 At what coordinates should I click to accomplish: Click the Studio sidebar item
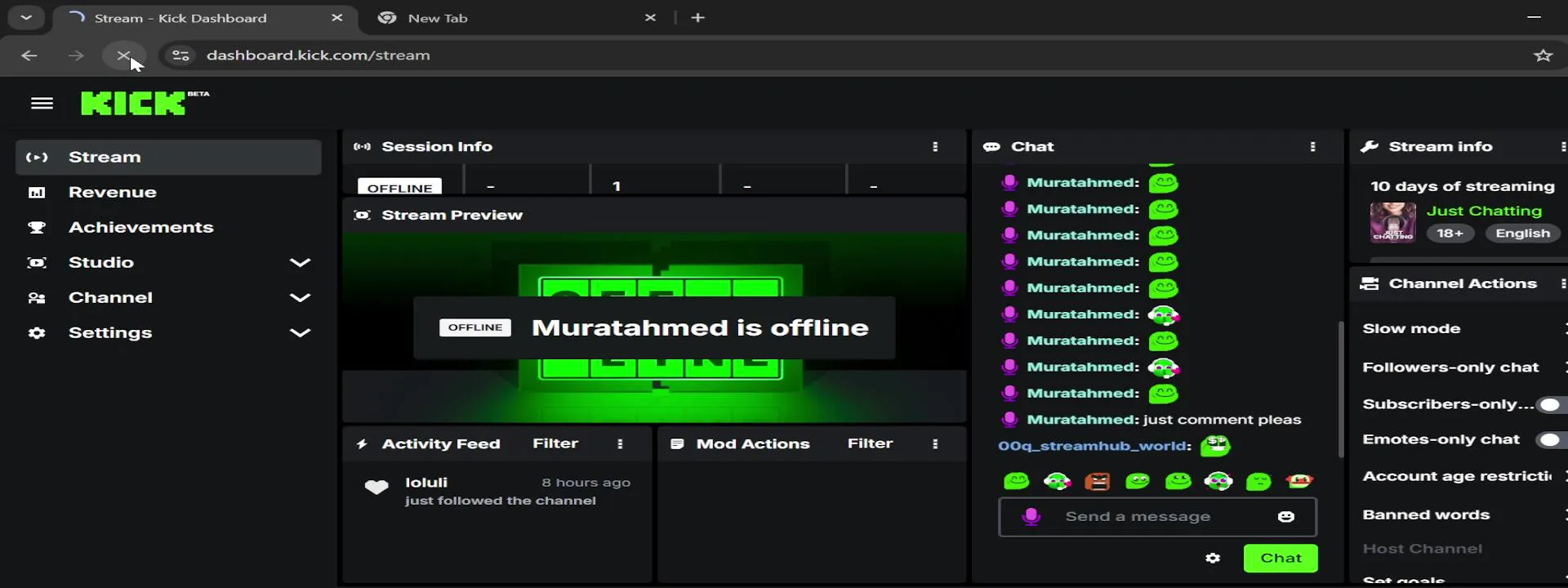(x=168, y=262)
